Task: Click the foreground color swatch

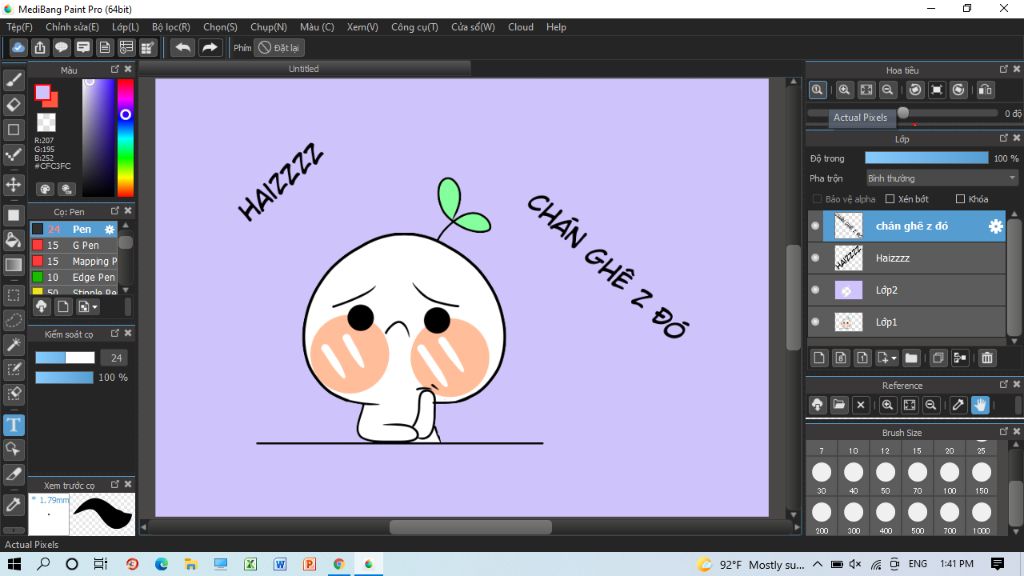Action: tap(42, 93)
